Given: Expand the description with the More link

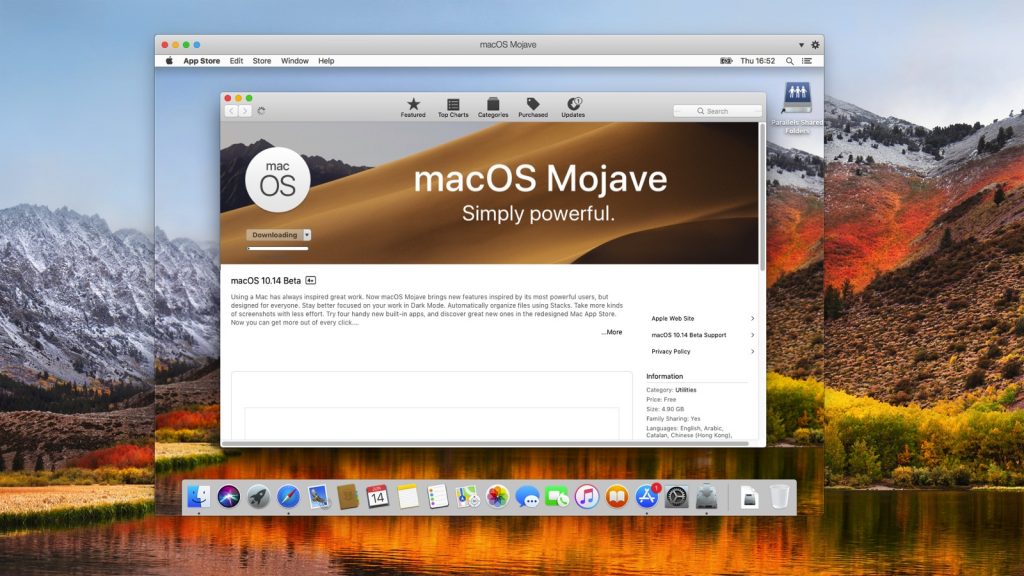Looking at the screenshot, I should point(612,332).
